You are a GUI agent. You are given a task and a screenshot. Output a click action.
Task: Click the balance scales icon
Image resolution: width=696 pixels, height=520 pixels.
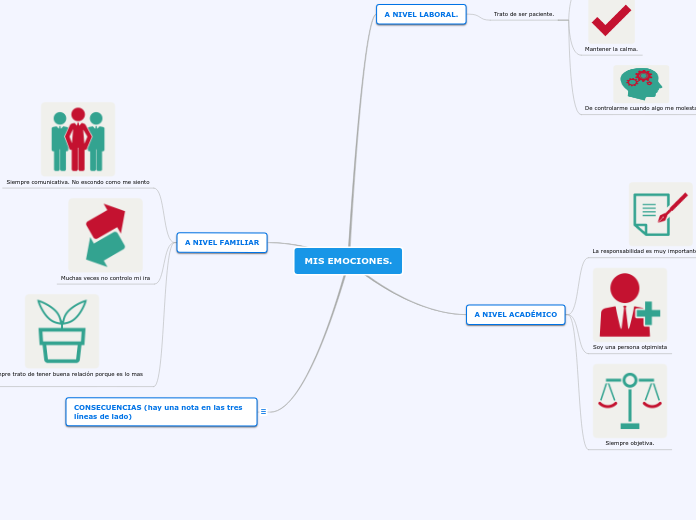point(630,401)
